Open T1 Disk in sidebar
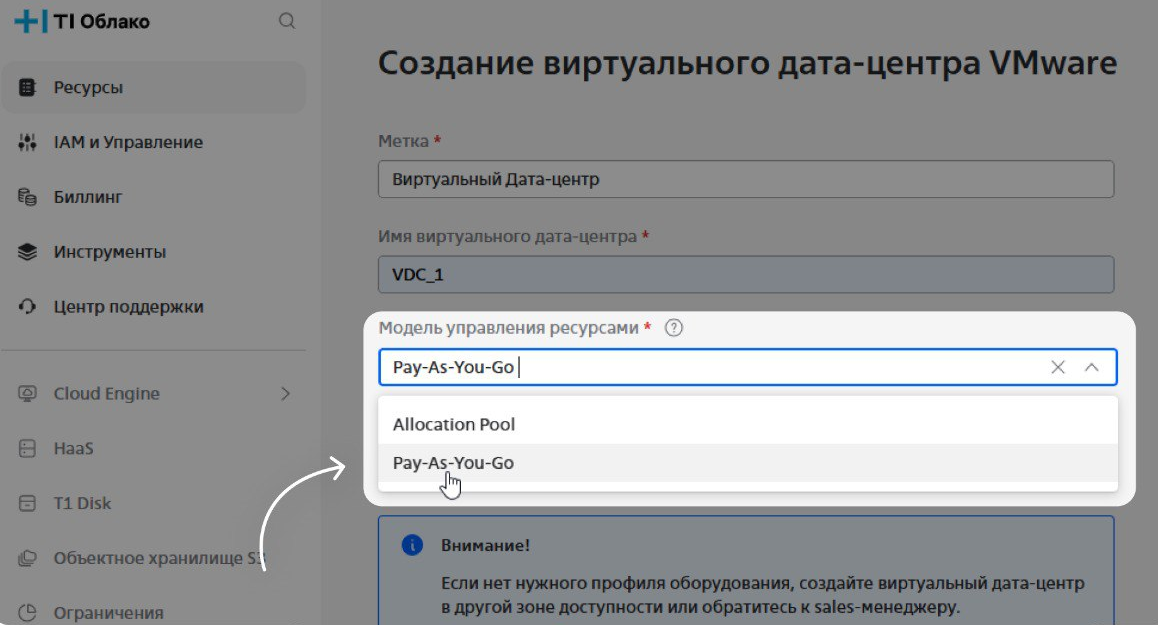The width and height of the screenshot is (1158, 625). [82, 503]
